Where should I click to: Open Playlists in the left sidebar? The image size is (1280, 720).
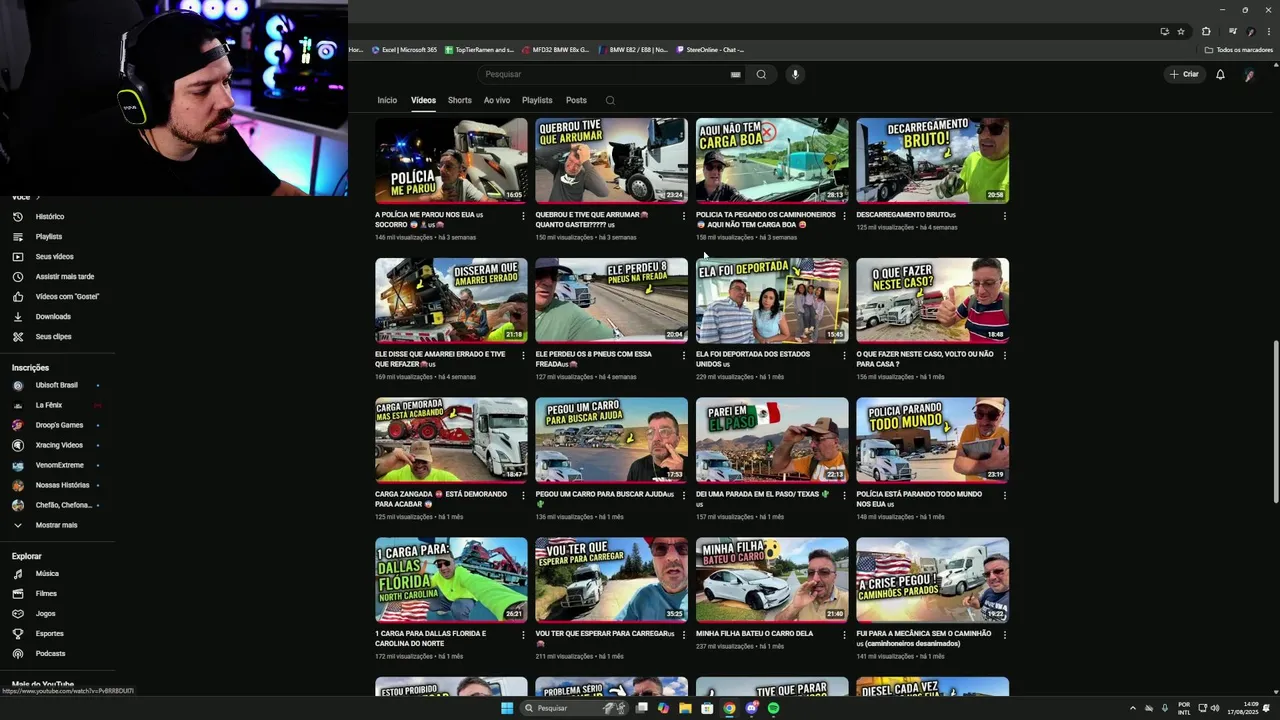pyautogui.click(x=49, y=237)
